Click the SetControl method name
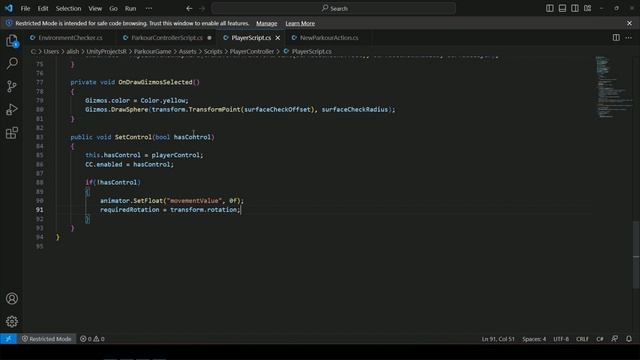 pyautogui.click(x=133, y=137)
